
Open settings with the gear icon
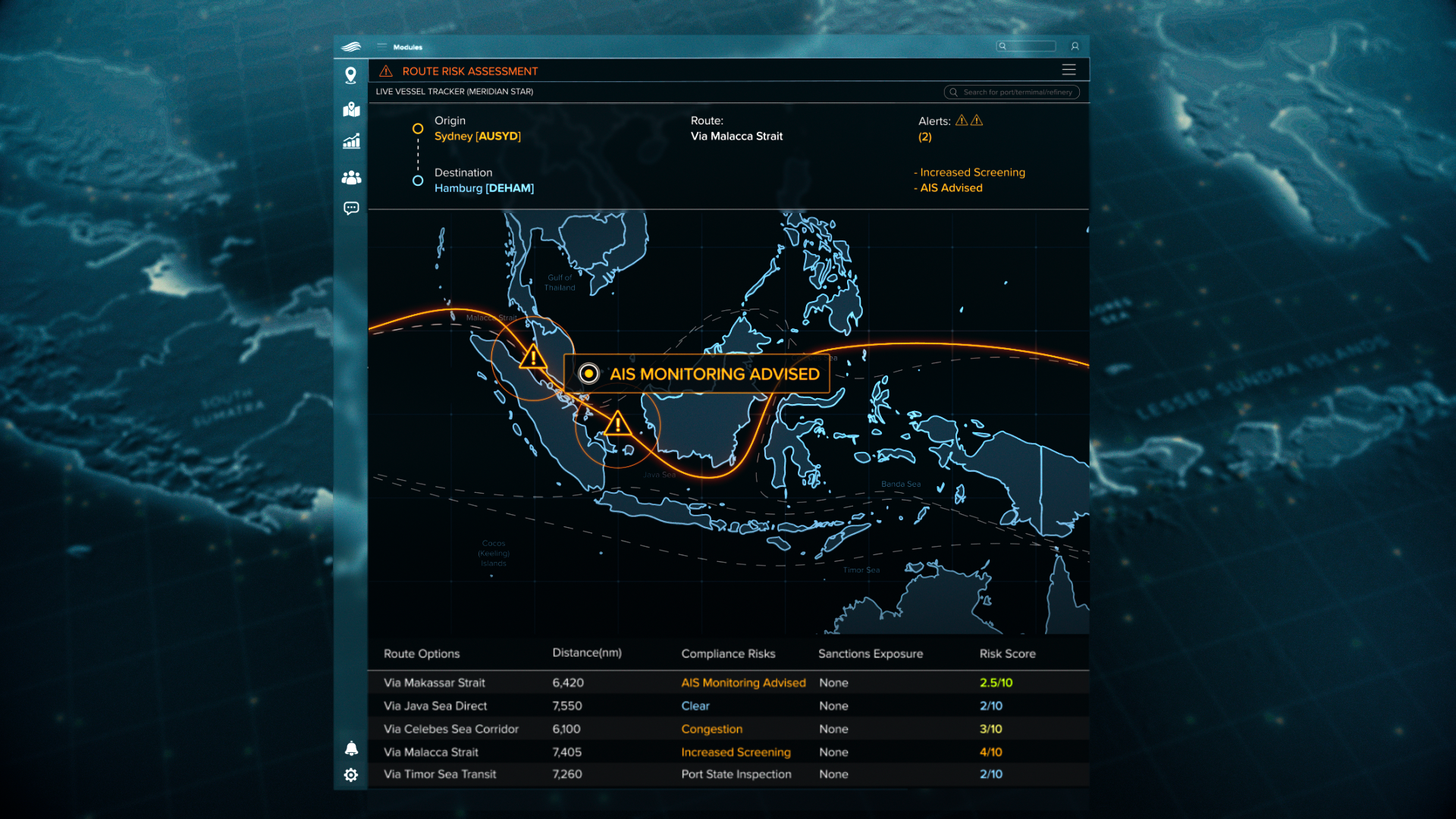pos(350,775)
